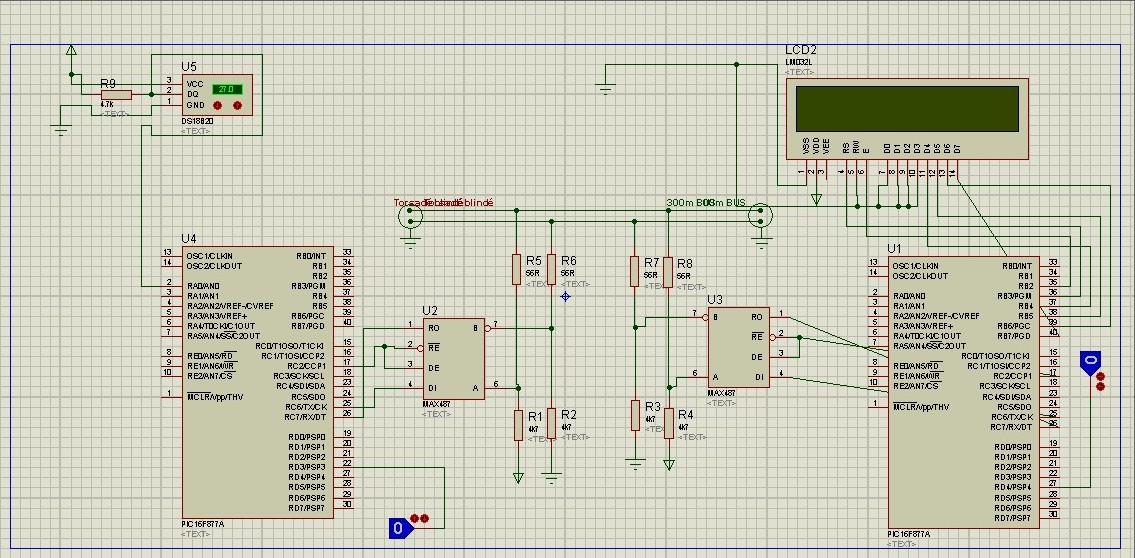Image resolution: width=1135 pixels, height=558 pixels.
Task: Select the U1 PIC16F877A microcontroller body
Action: [963, 392]
